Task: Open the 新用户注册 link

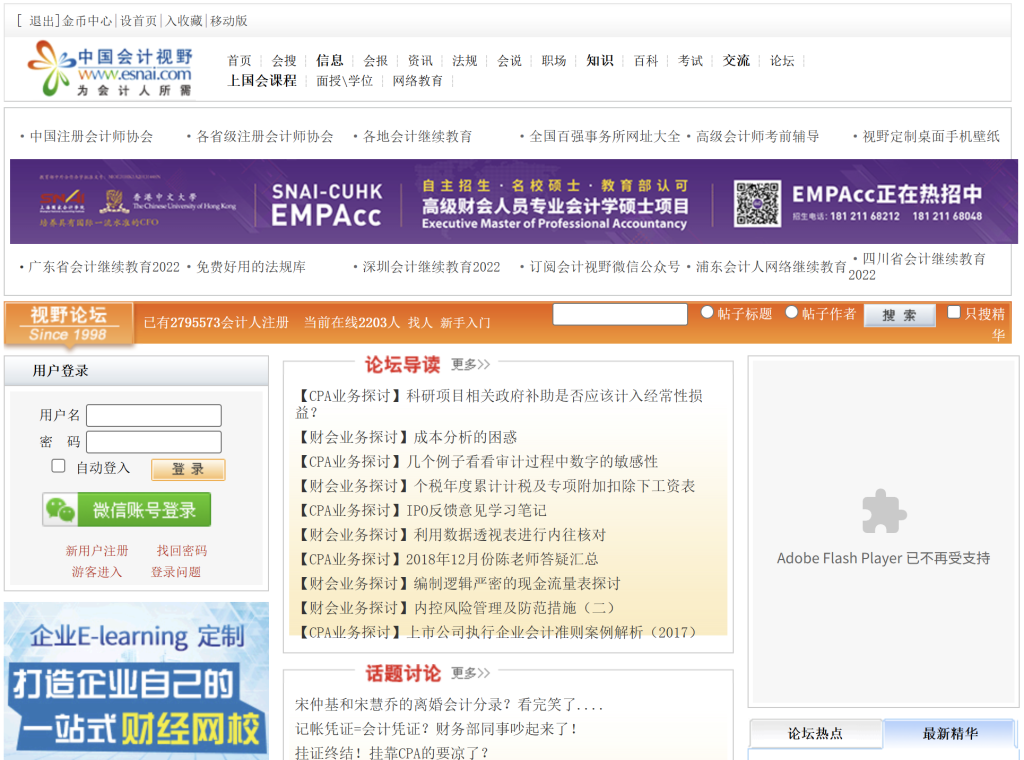Action: (x=97, y=550)
